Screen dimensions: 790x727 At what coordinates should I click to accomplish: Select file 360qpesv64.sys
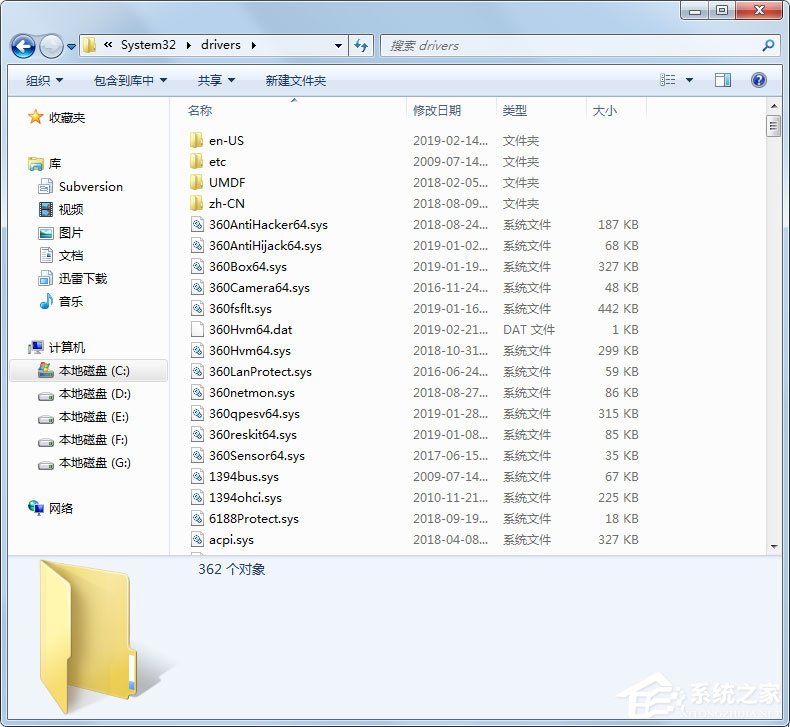pos(254,414)
